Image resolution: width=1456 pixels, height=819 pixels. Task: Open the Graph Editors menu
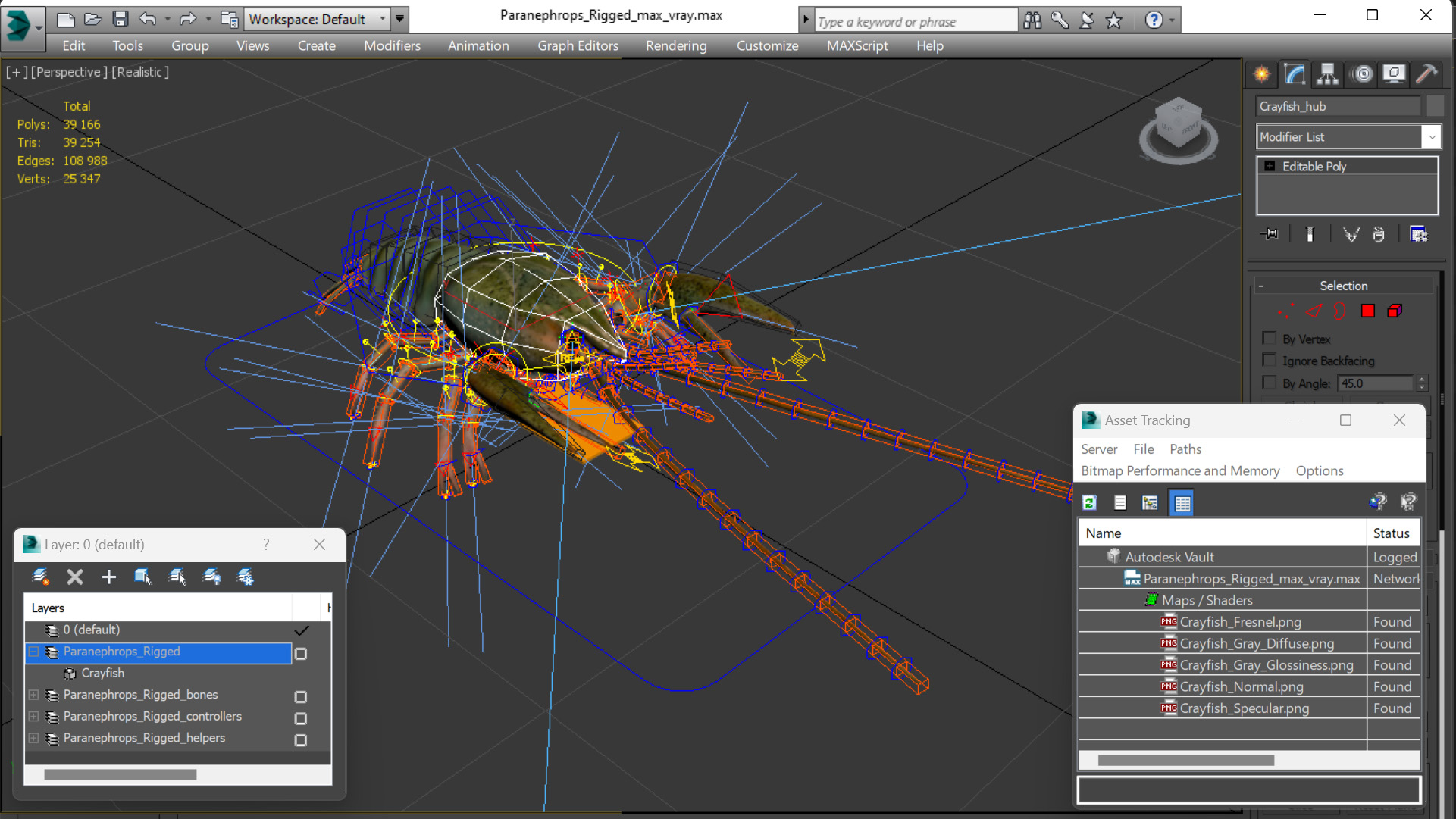click(x=578, y=45)
